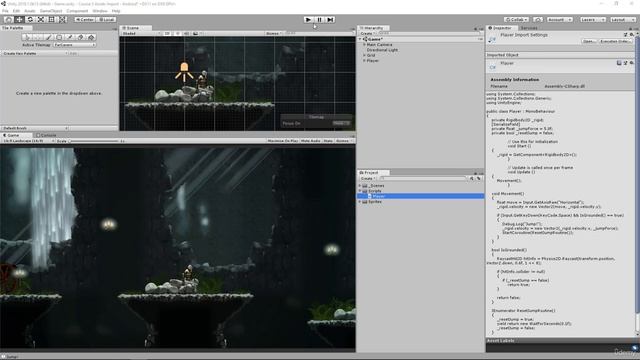Click the Stats button in Game view
Viewport: 640px width, 360px height.
point(328,140)
